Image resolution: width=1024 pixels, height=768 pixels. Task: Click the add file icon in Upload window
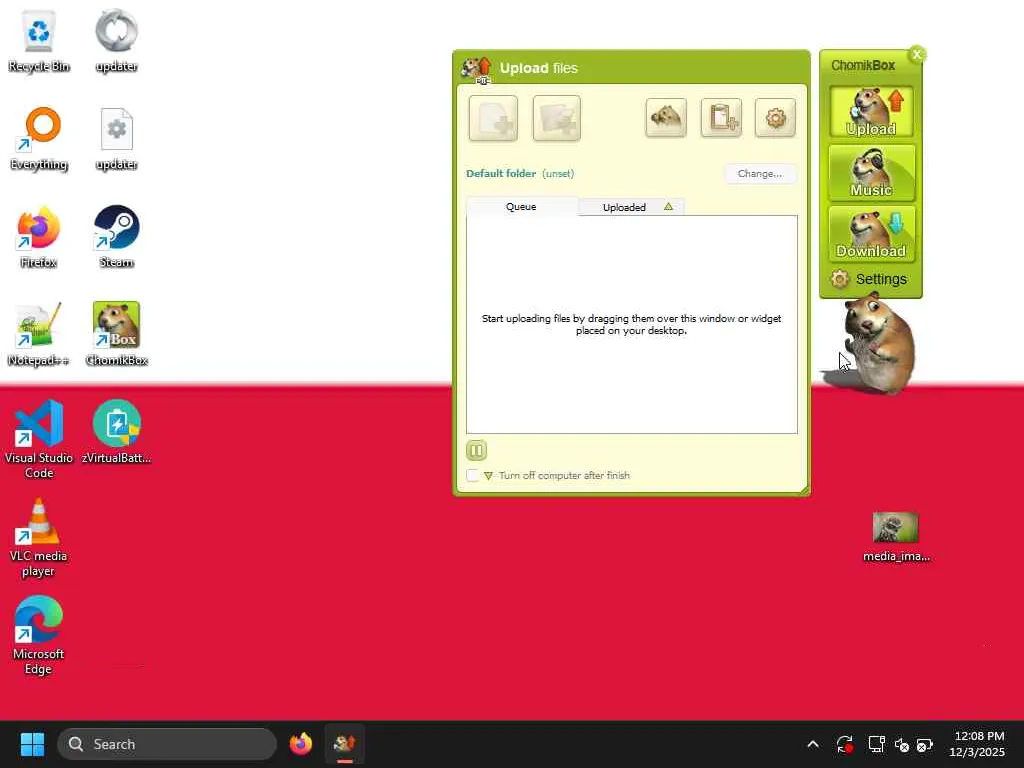coord(493,118)
